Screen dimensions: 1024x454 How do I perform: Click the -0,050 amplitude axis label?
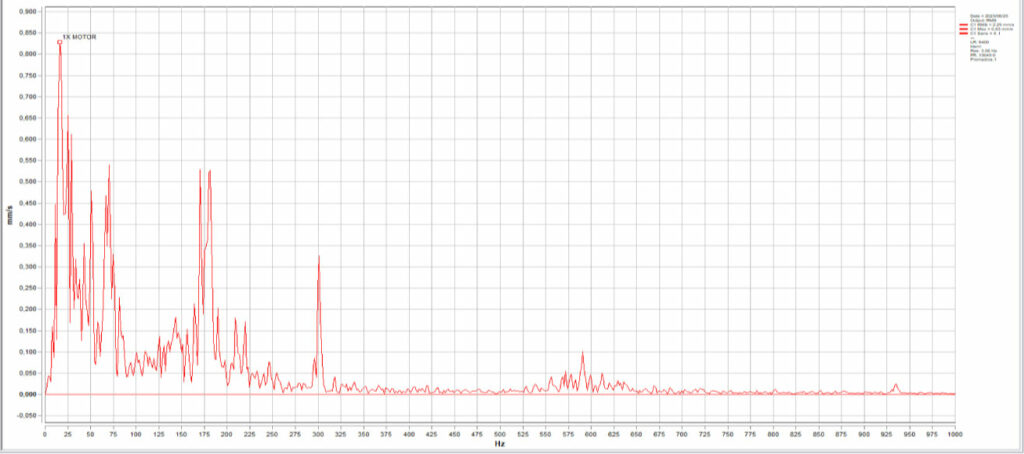pos(27,415)
